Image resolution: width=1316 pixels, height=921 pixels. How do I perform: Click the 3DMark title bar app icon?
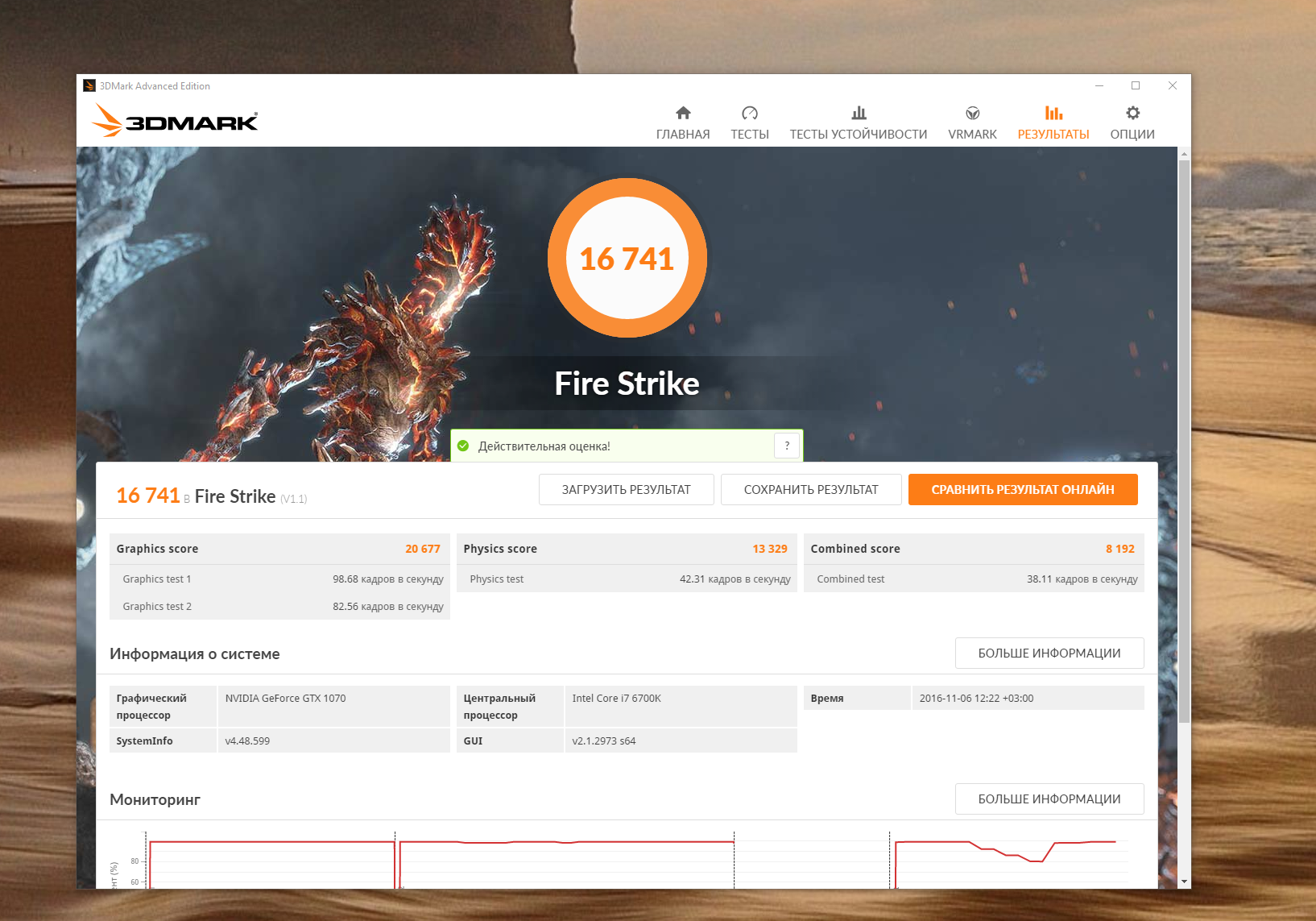point(89,86)
